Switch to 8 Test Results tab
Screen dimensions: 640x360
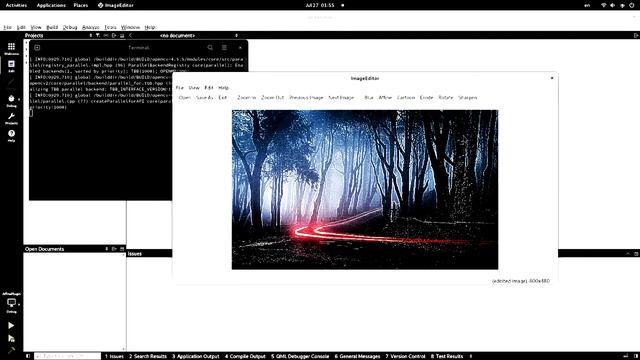click(447, 356)
